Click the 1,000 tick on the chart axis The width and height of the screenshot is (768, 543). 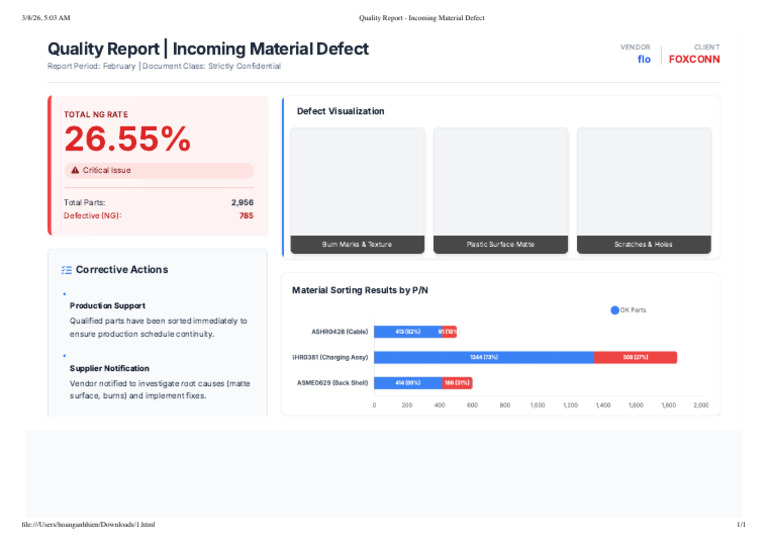tap(538, 405)
